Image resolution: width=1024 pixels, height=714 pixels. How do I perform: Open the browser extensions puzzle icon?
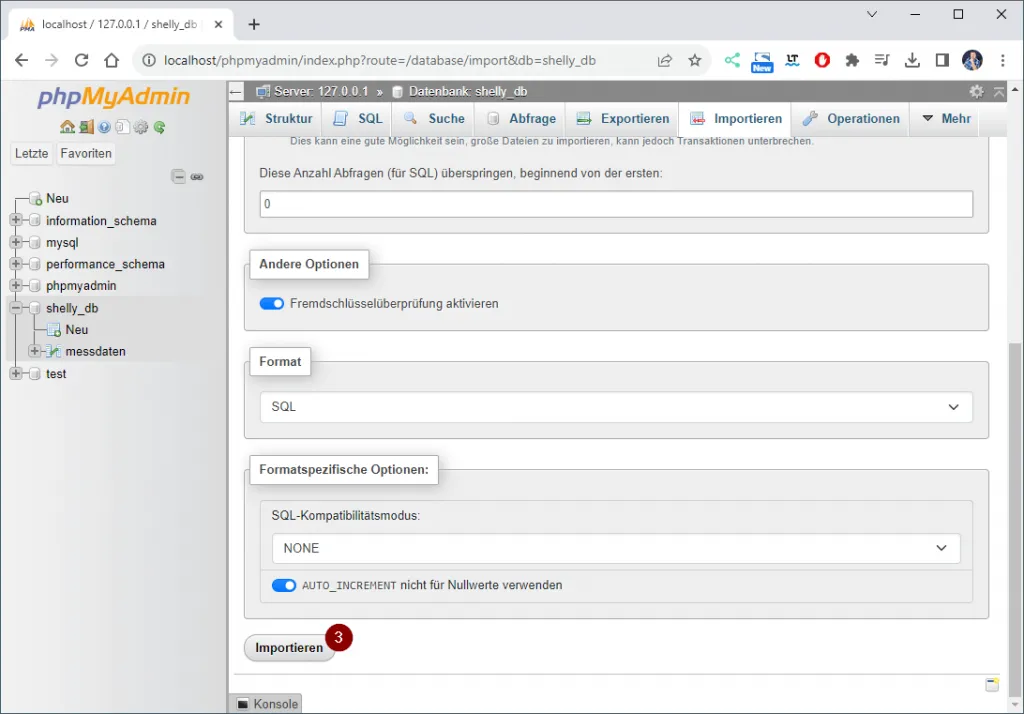(x=852, y=60)
